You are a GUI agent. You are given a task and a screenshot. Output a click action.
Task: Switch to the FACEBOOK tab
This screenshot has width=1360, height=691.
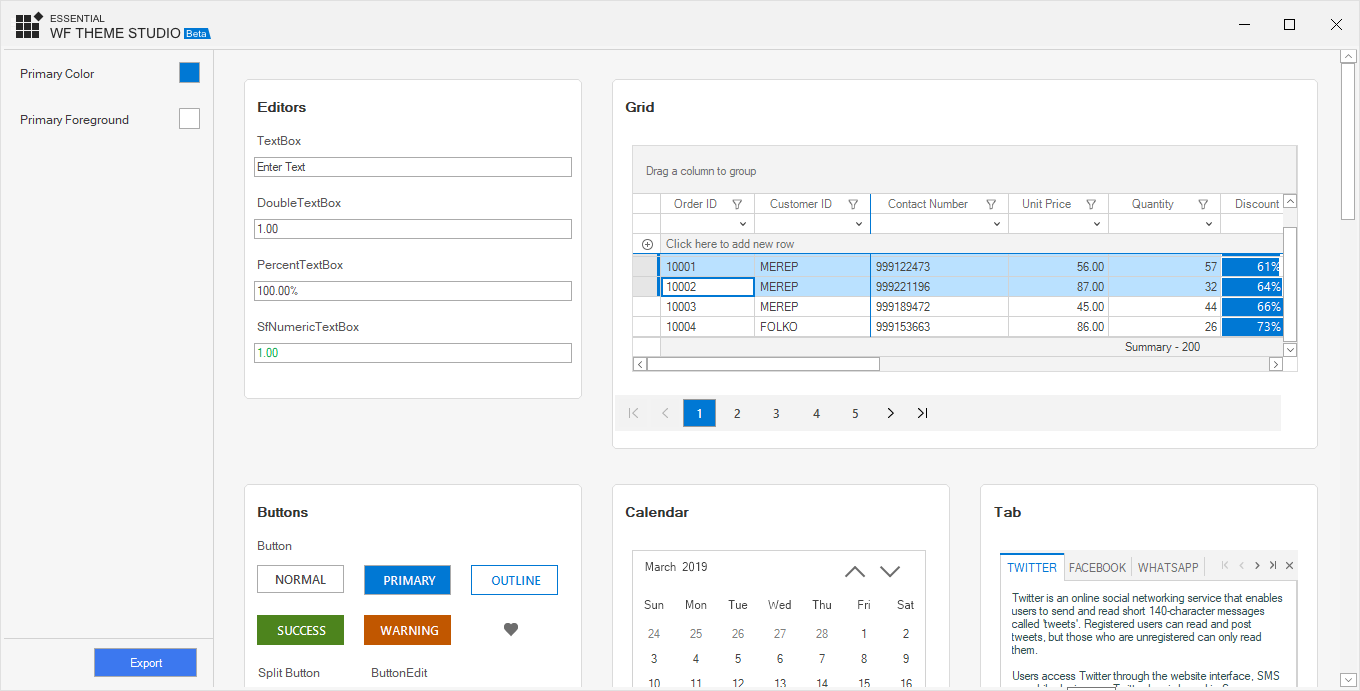coord(1098,567)
